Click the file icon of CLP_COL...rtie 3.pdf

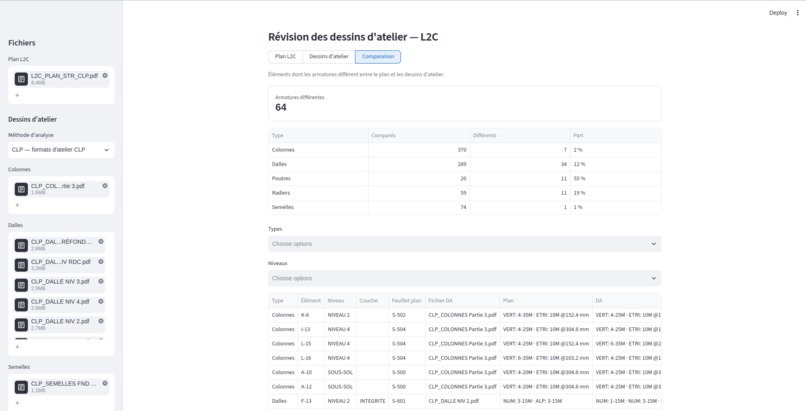21,189
